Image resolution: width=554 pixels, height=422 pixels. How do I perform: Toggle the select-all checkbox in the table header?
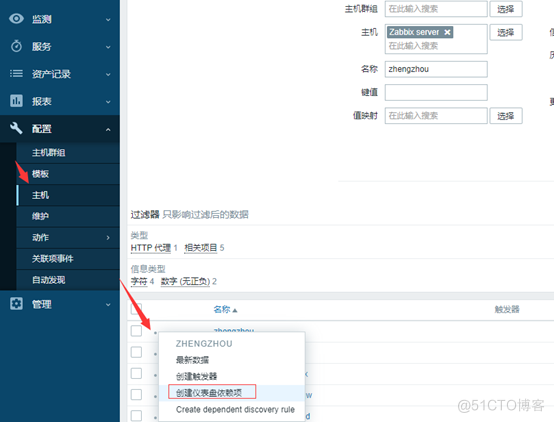click(136, 309)
